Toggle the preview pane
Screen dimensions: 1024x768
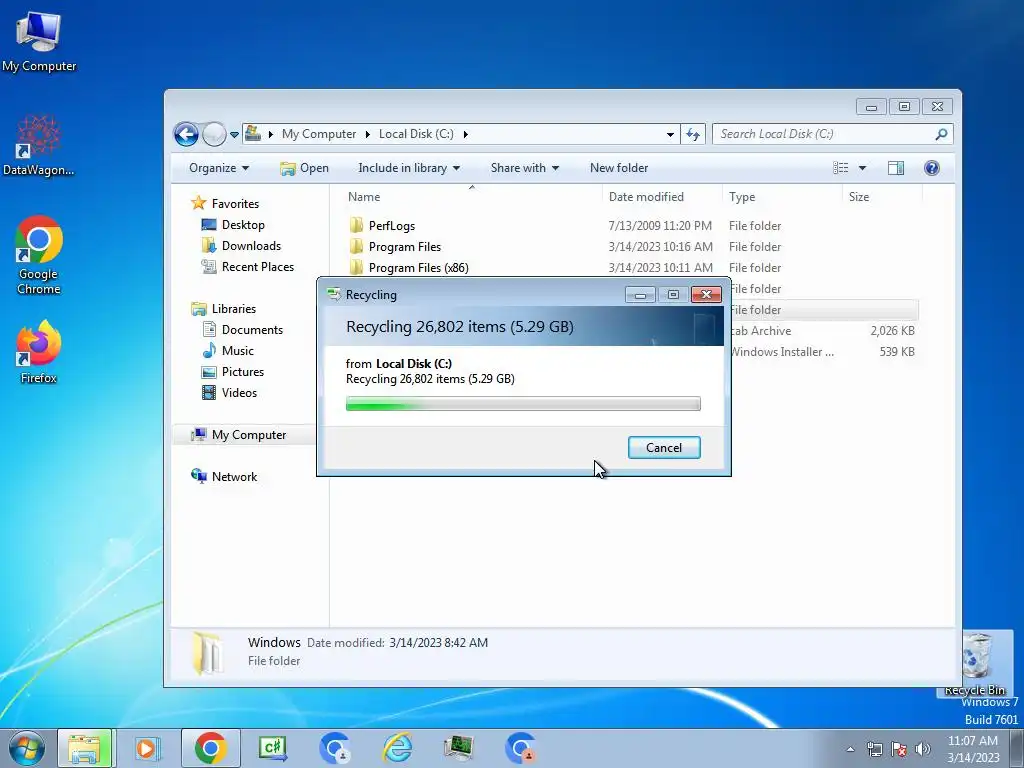(x=896, y=168)
